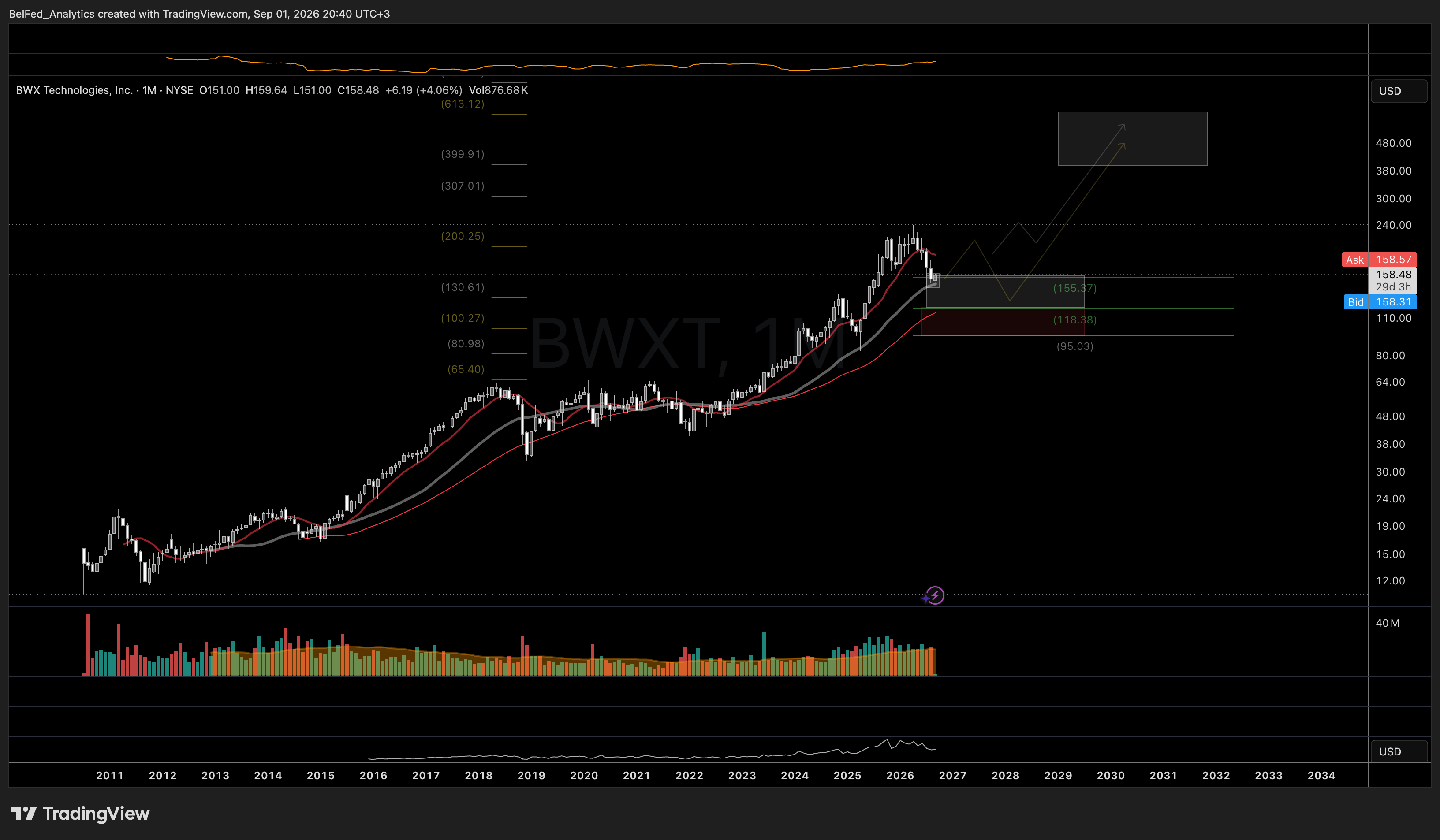The height and width of the screenshot is (840, 1440).
Task: Click the (118.38) level label
Action: (1075, 320)
